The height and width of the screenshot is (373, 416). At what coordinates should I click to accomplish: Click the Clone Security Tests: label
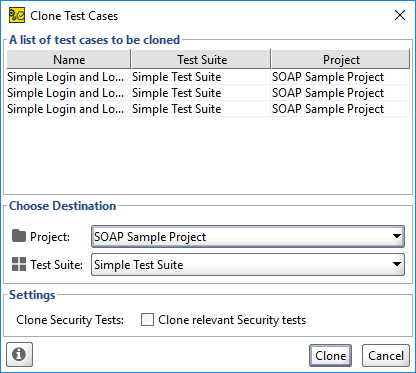point(70,320)
